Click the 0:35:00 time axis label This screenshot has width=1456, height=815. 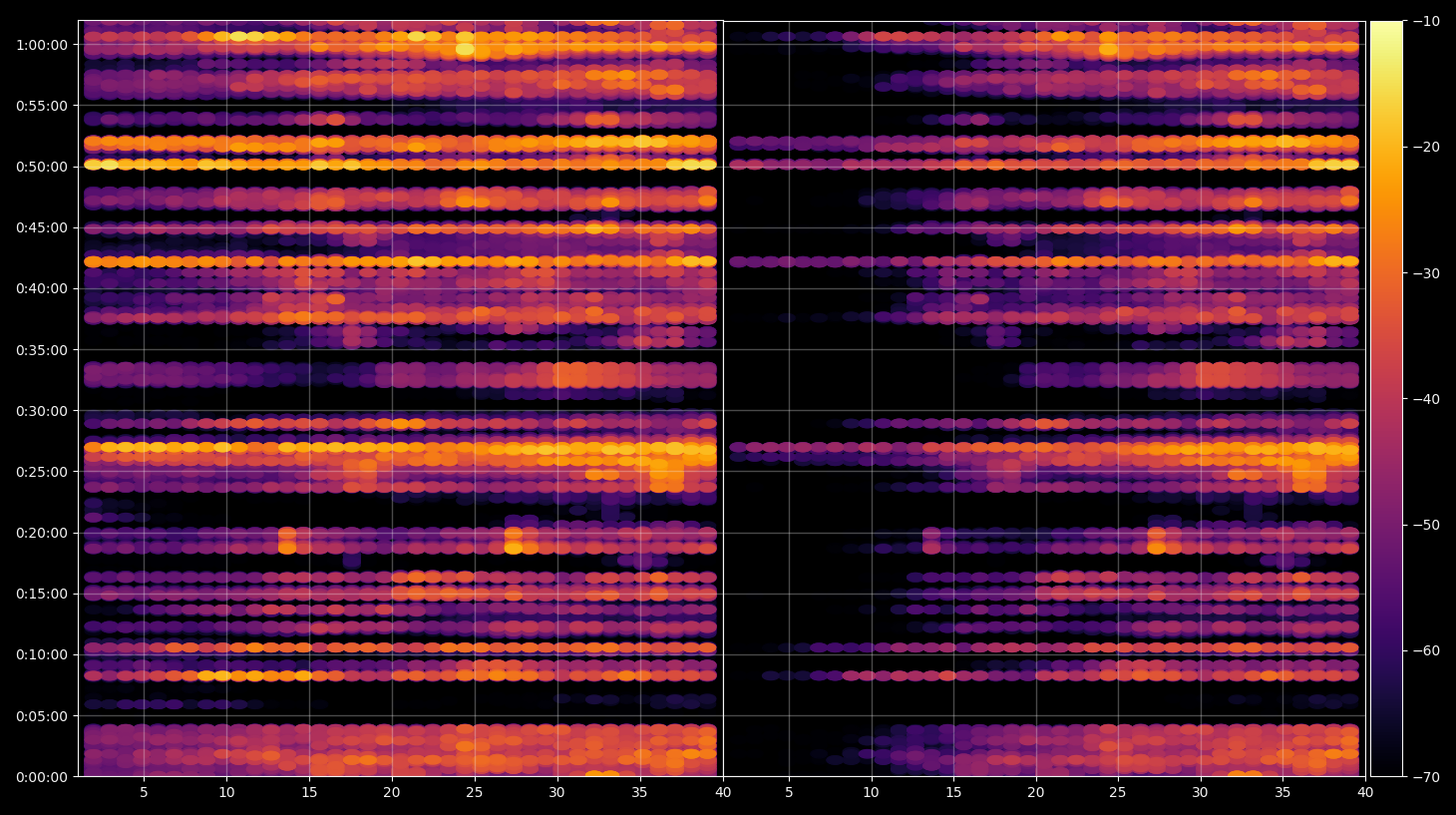(x=42, y=350)
